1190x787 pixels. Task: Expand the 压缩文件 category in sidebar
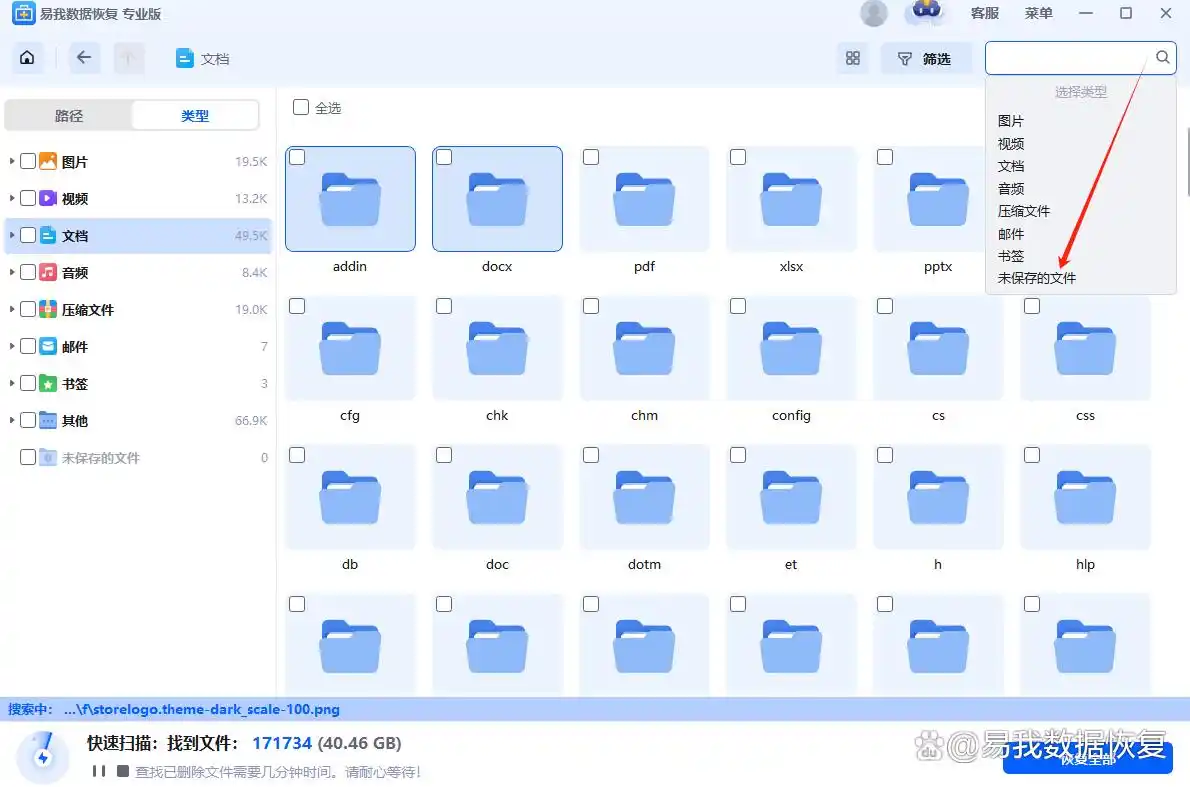coord(10,309)
